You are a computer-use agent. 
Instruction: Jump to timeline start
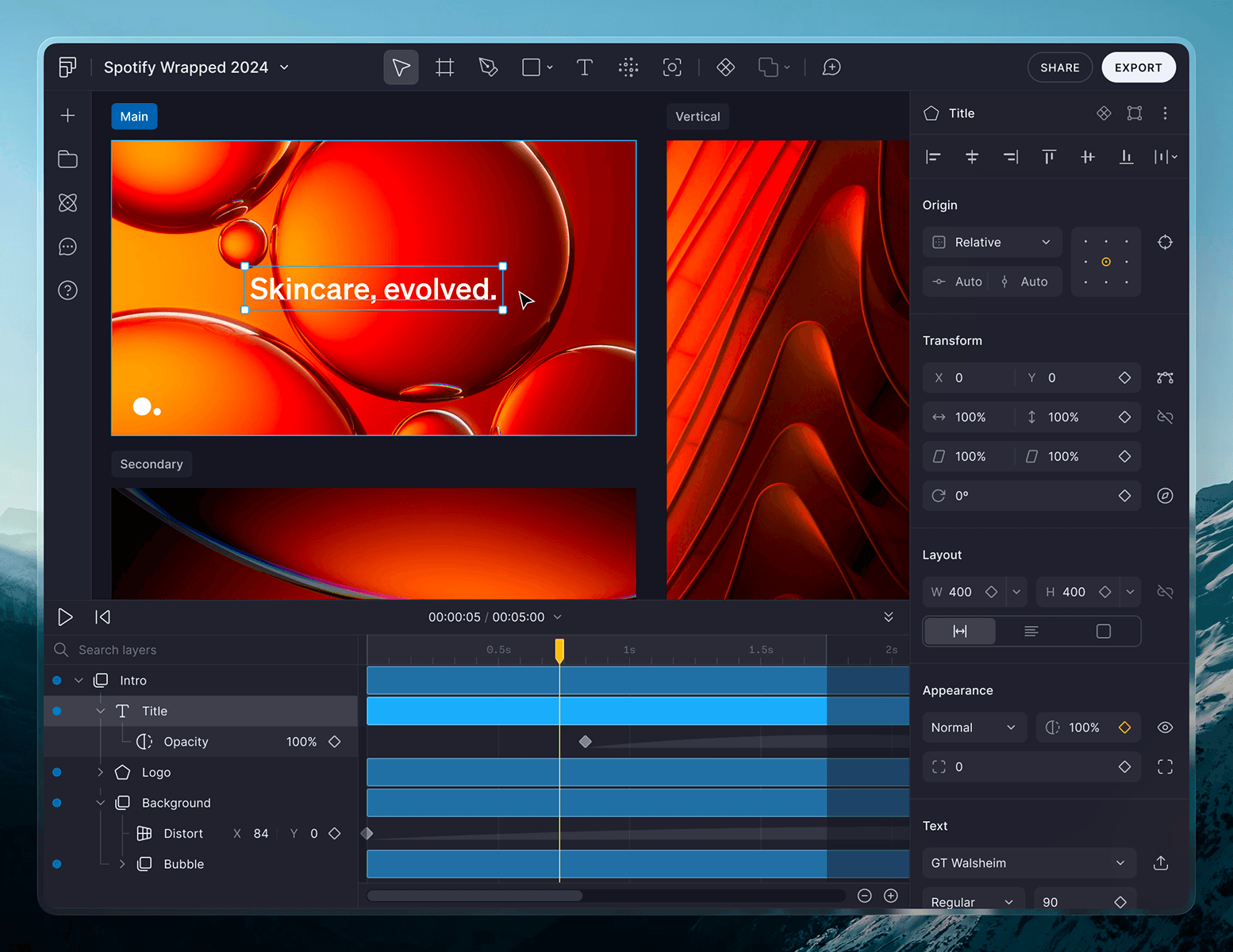[x=102, y=617]
